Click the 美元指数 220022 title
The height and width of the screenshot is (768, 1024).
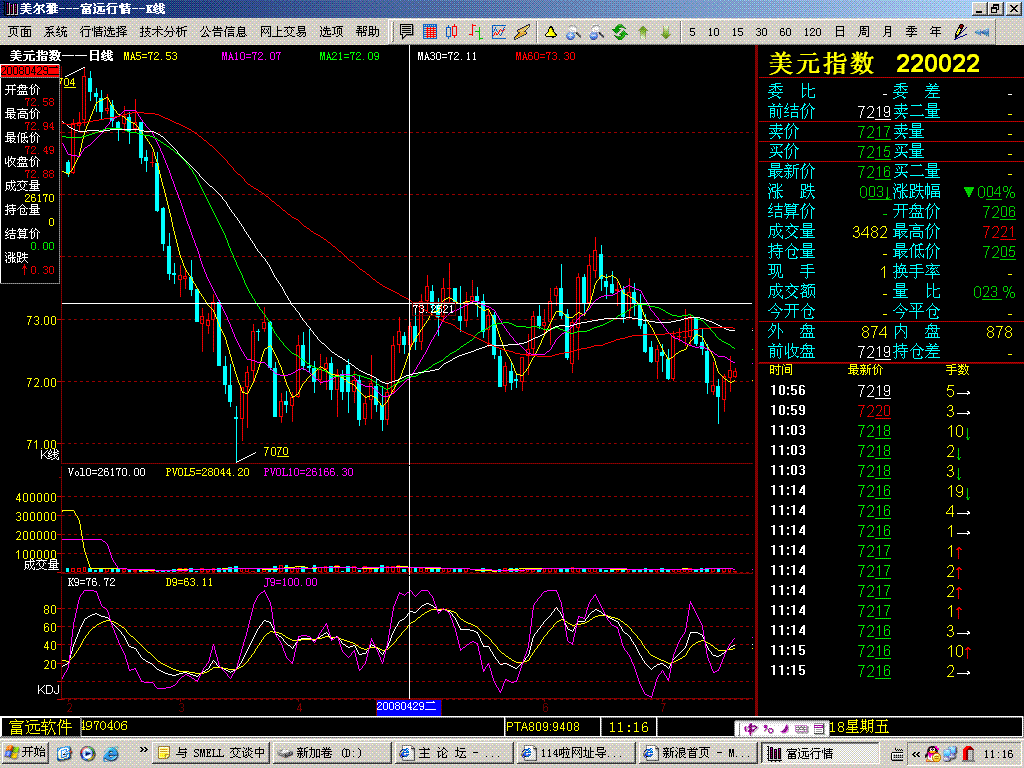click(x=874, y=63)
